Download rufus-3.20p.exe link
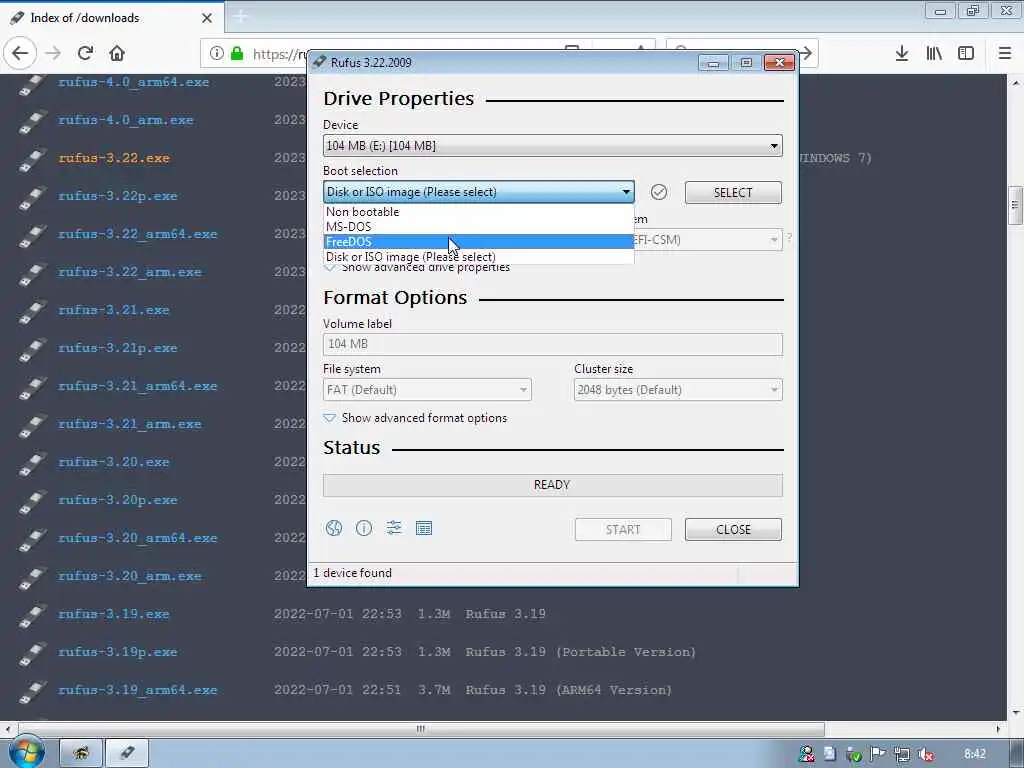Image resolution: width=1024 pixels, height=768 pixels. [x=118, y=500]
